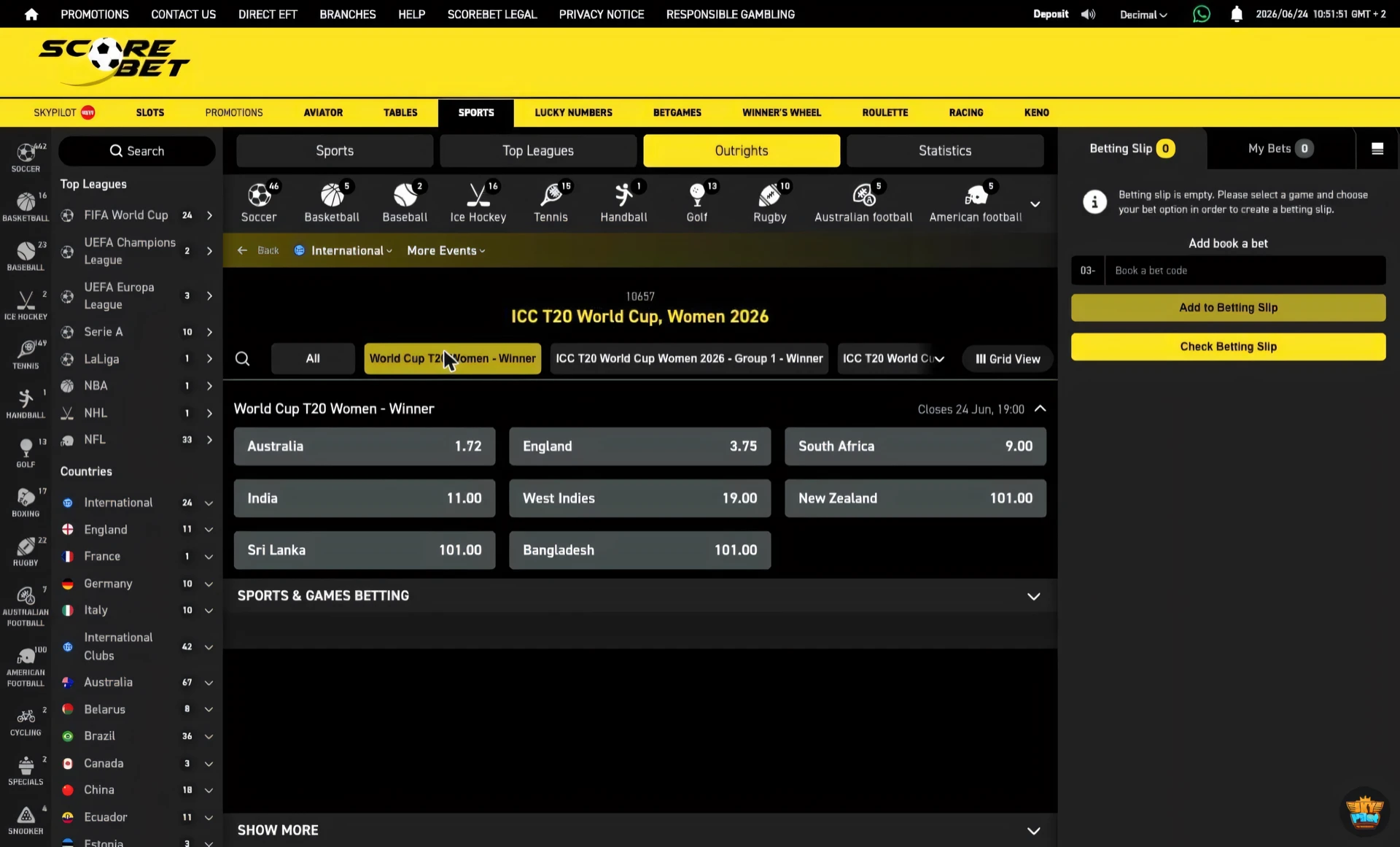The width and height of the screenshot is (1400, 847).
Task: Open the Sky Pilot floating mascot
Action: click(x=1364, y=811)
